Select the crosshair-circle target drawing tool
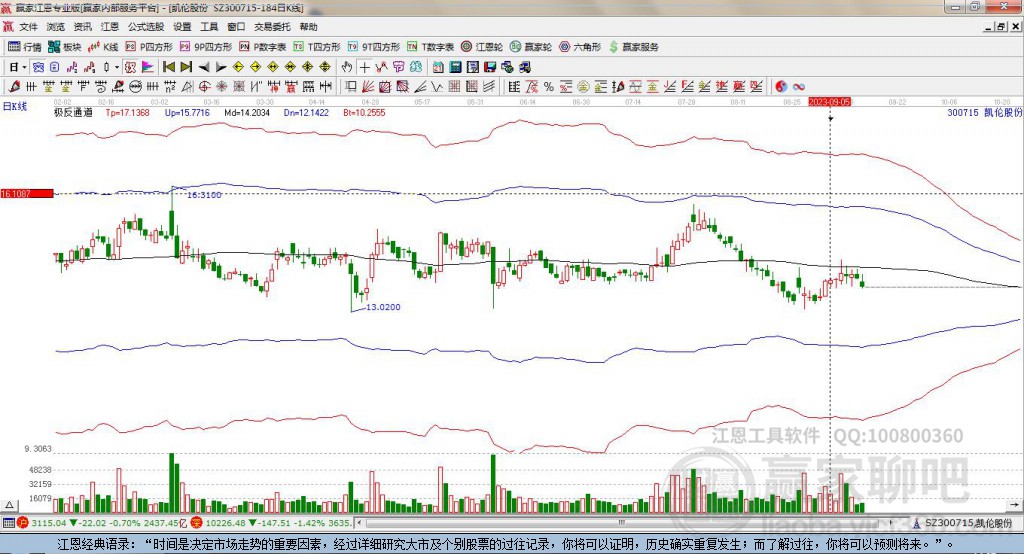Viewport: 1024px width, 554px height. click(204, 86)
